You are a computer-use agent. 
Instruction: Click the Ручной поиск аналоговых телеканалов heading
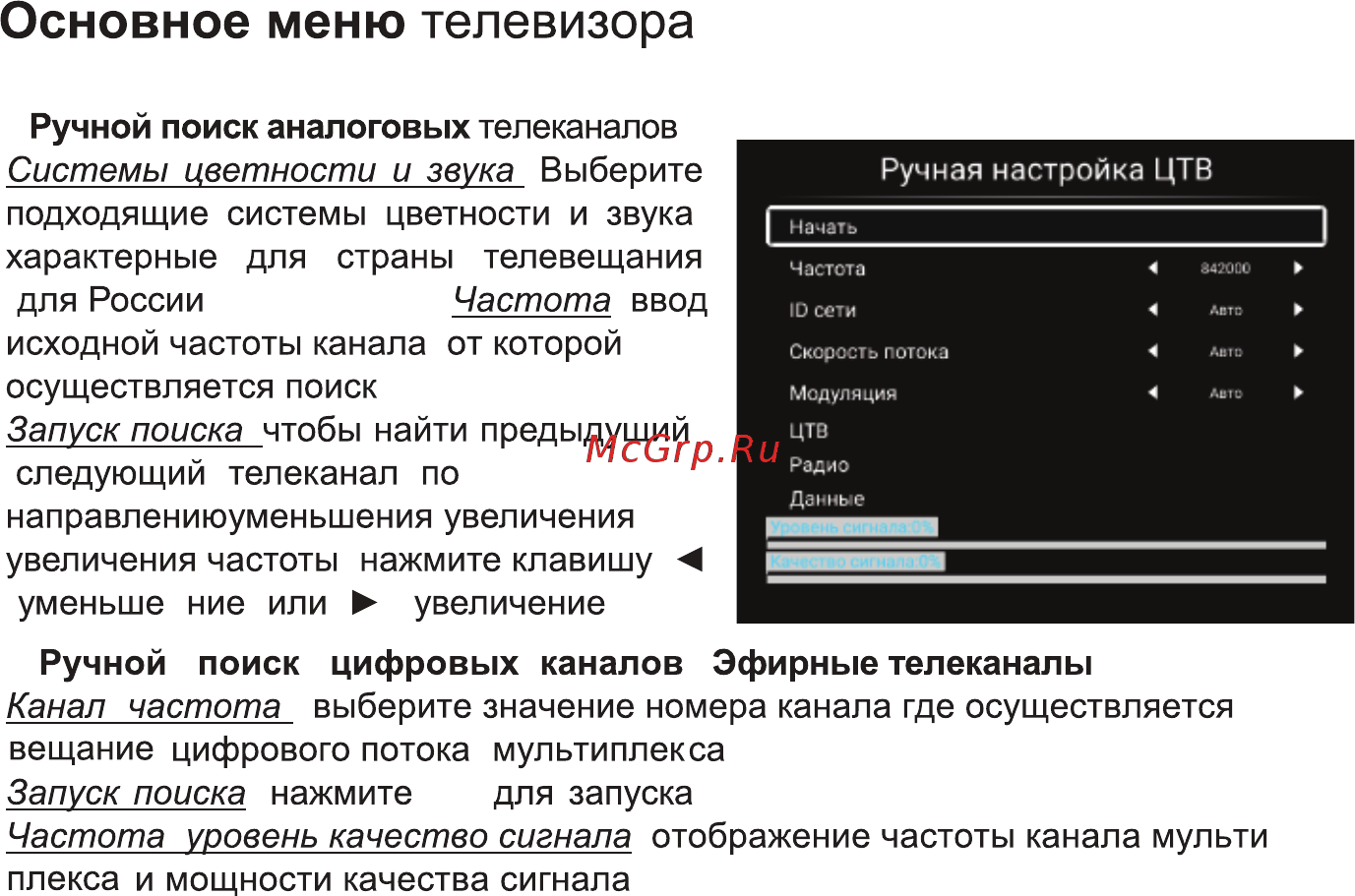click(353, 127)
